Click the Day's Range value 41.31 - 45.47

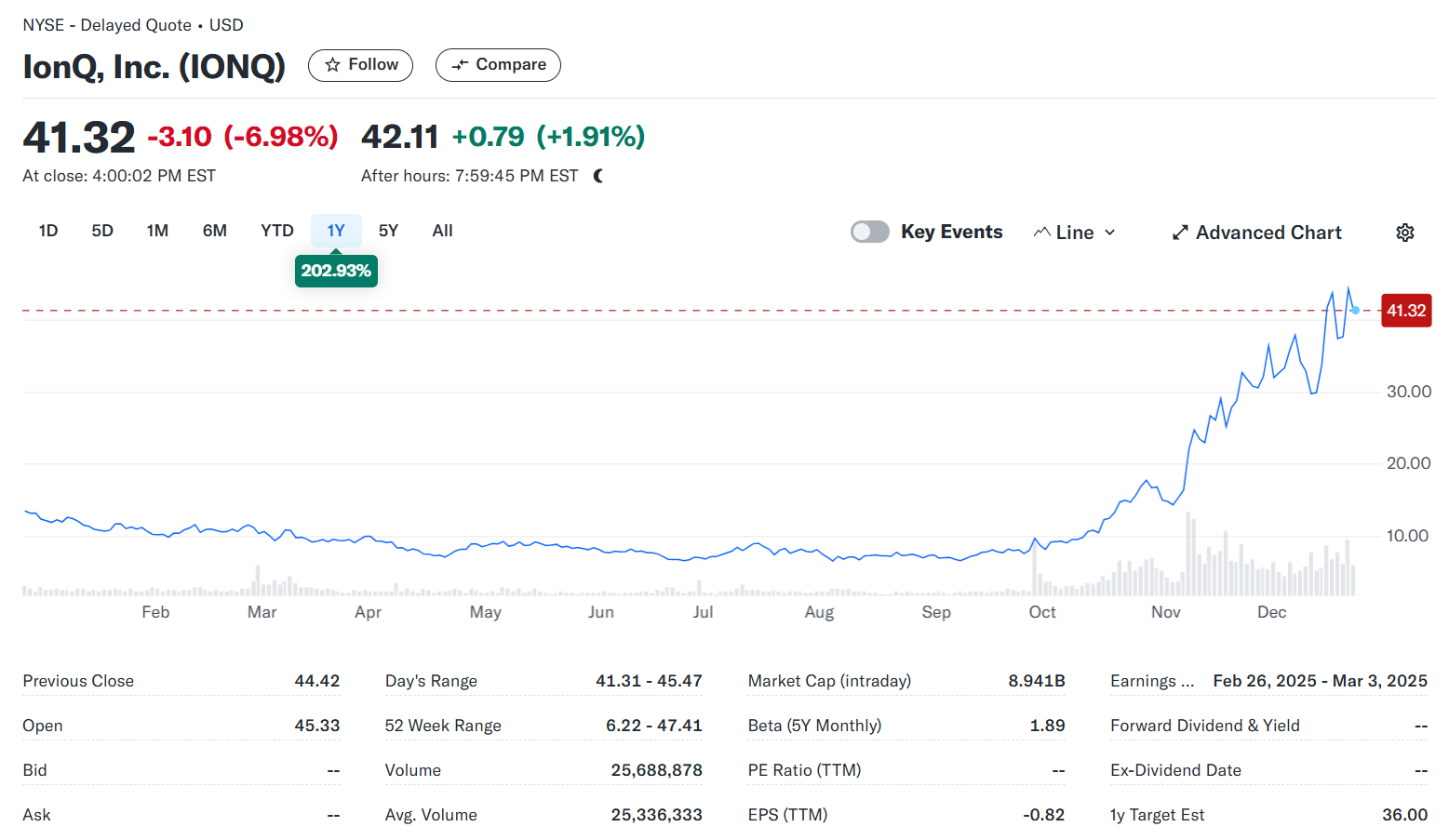[x=649, y=681]
